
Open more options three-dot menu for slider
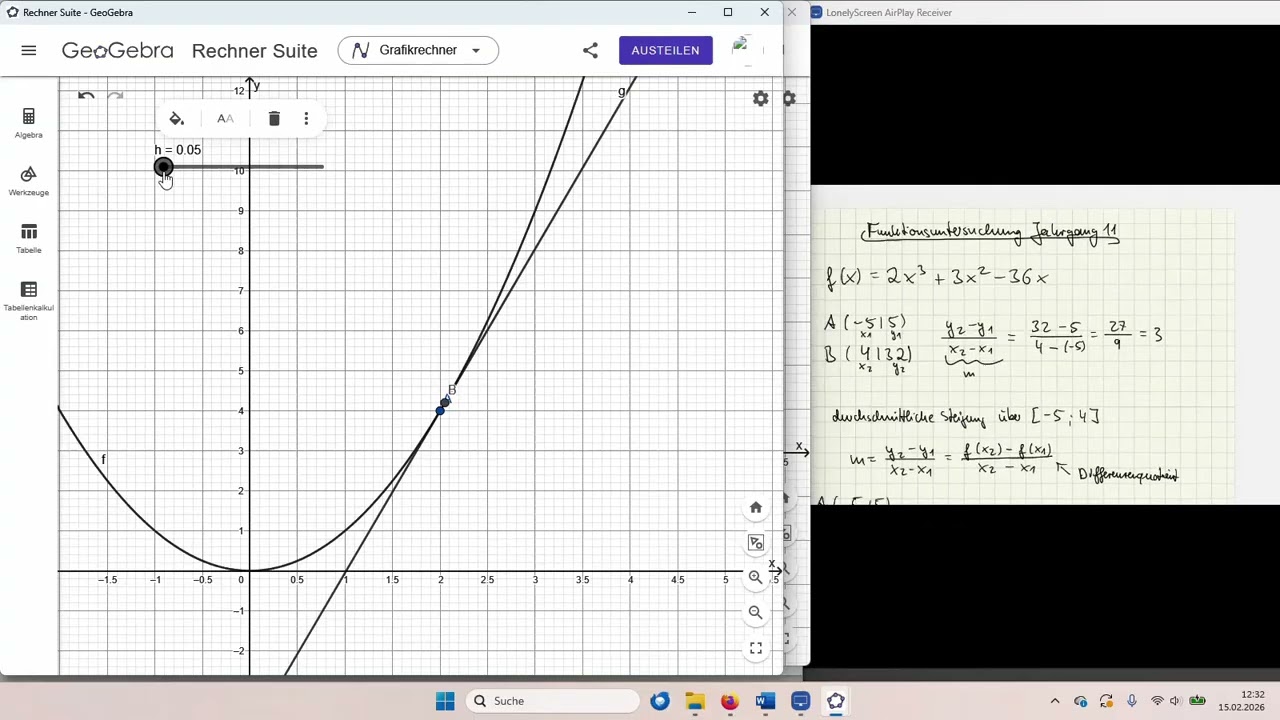(306, 119)
